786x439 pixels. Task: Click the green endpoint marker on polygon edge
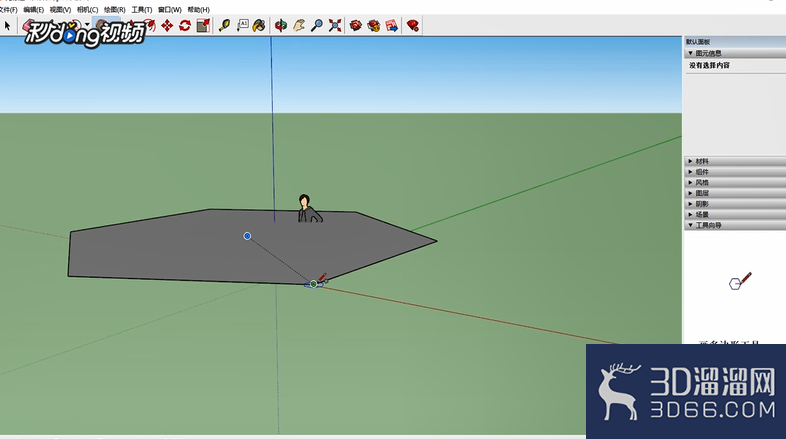313,284
